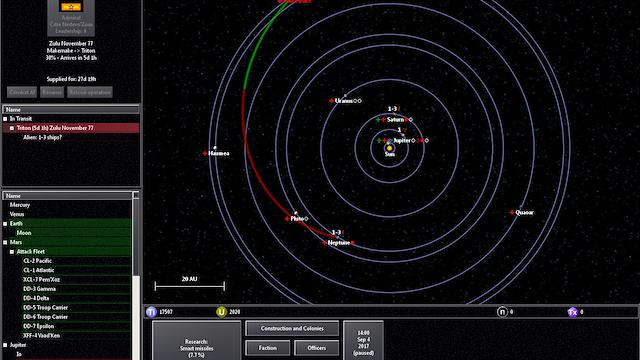Click the admiral rank flag portrait
The image size is (640, 360).
coord(71,7)
